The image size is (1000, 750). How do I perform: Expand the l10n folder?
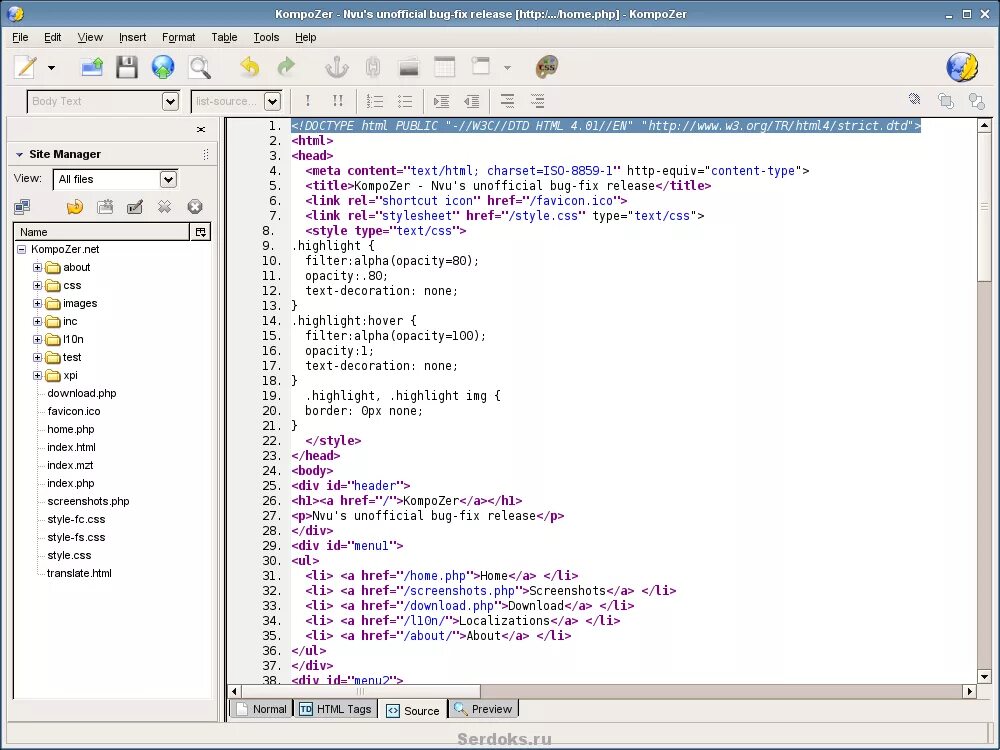point(38,339)
